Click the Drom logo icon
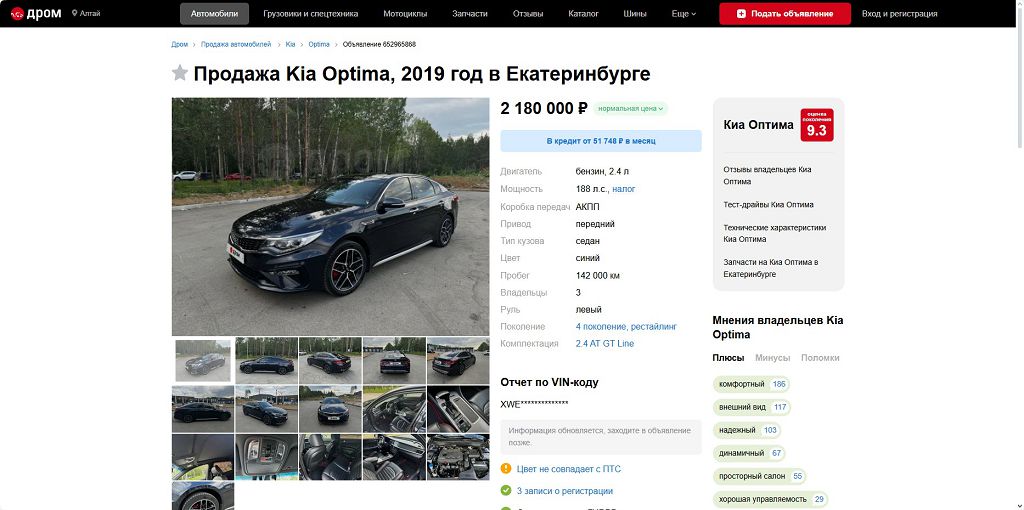Screen dimensions: 1024x510 point(17,14)
